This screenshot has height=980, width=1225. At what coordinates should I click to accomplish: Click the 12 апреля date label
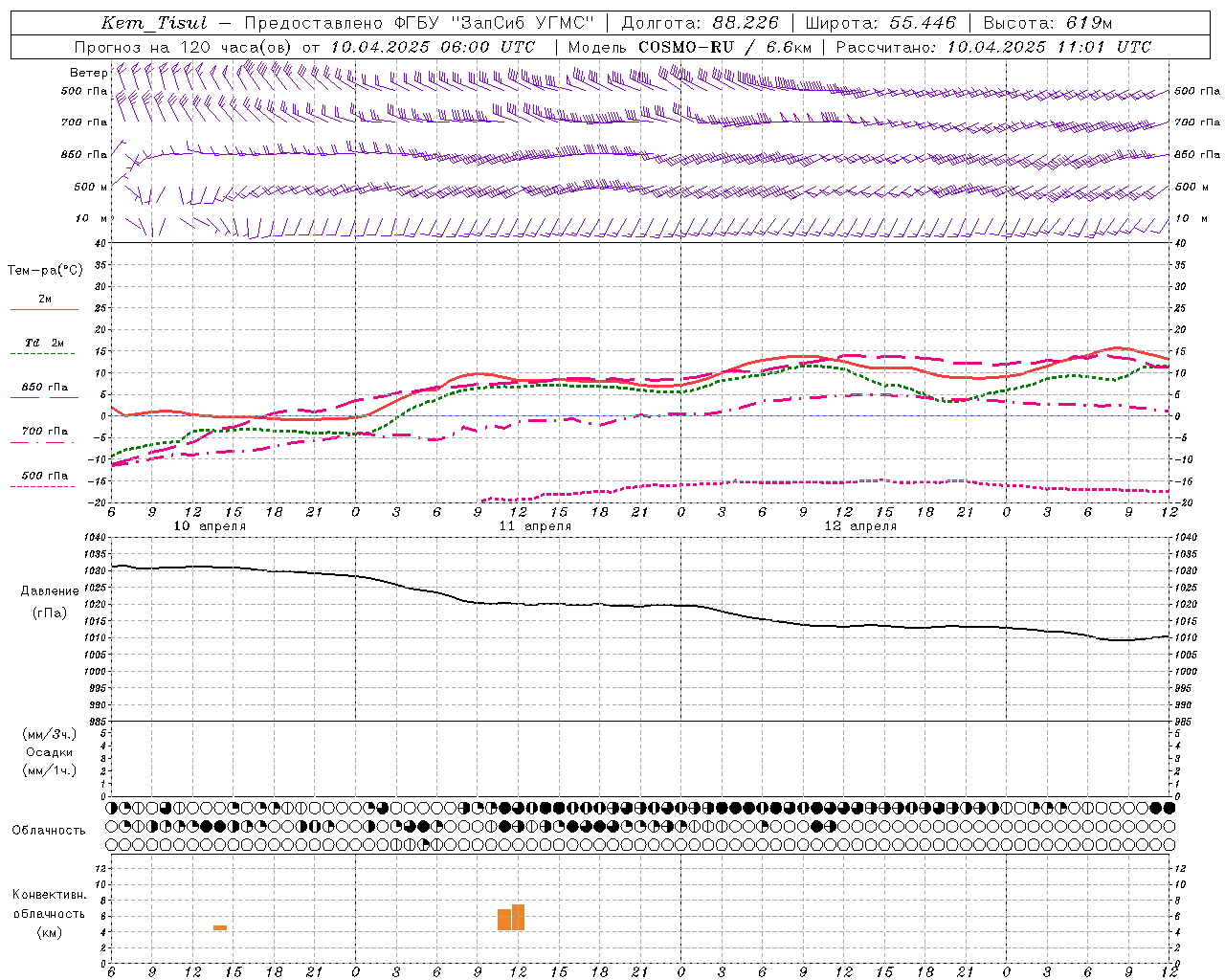(x=860, y=526)
